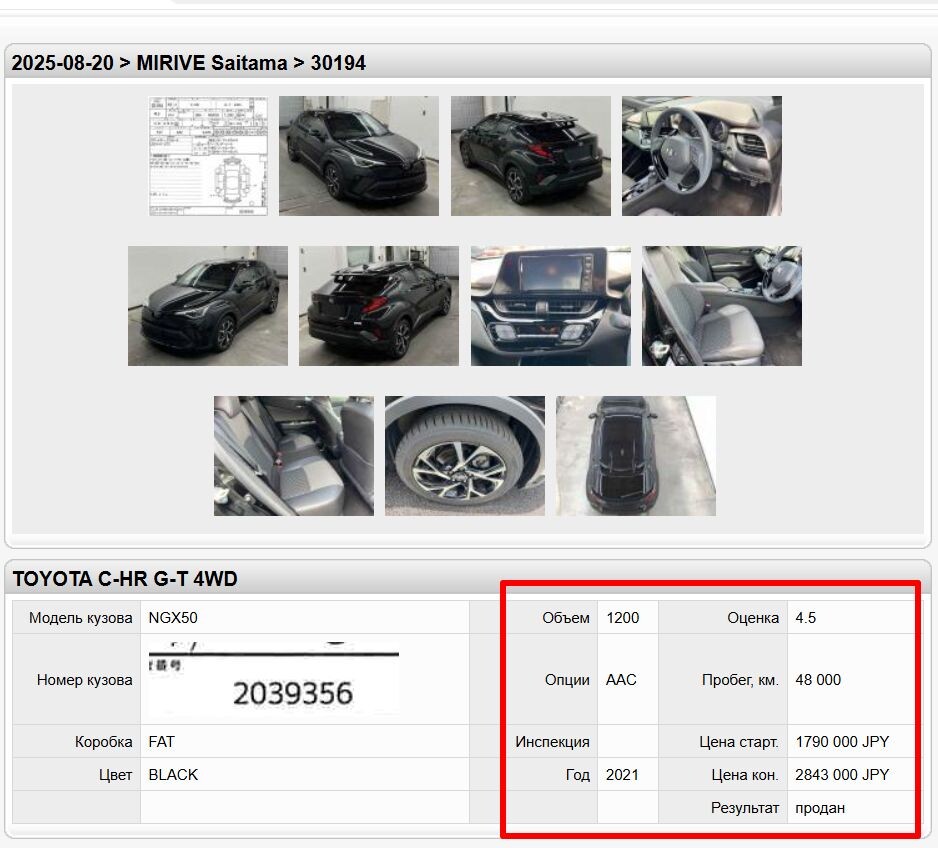Select the gearbox value FAT
This screenshot has height=848, width=938.
click(x=162, y=742)
